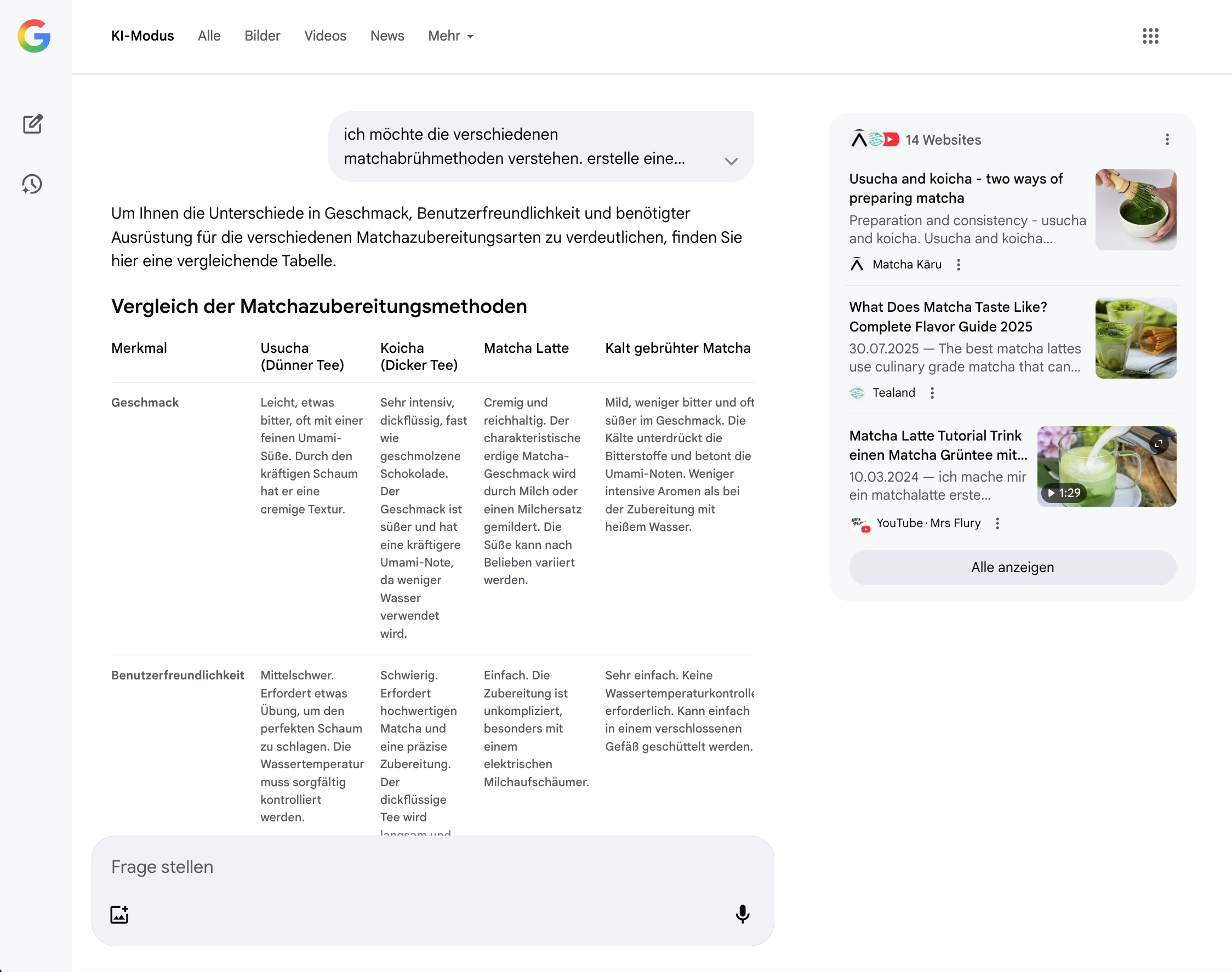Open options menu next to Tealand
Viewport: 1232px width, 972px height.
933,393
